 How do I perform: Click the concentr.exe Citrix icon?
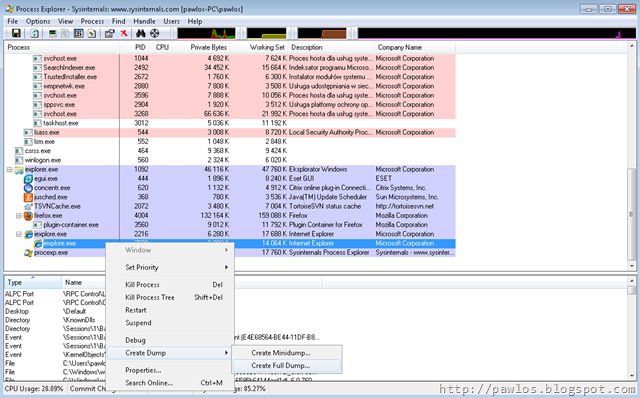pyautogui.click(x=28, y=188)
